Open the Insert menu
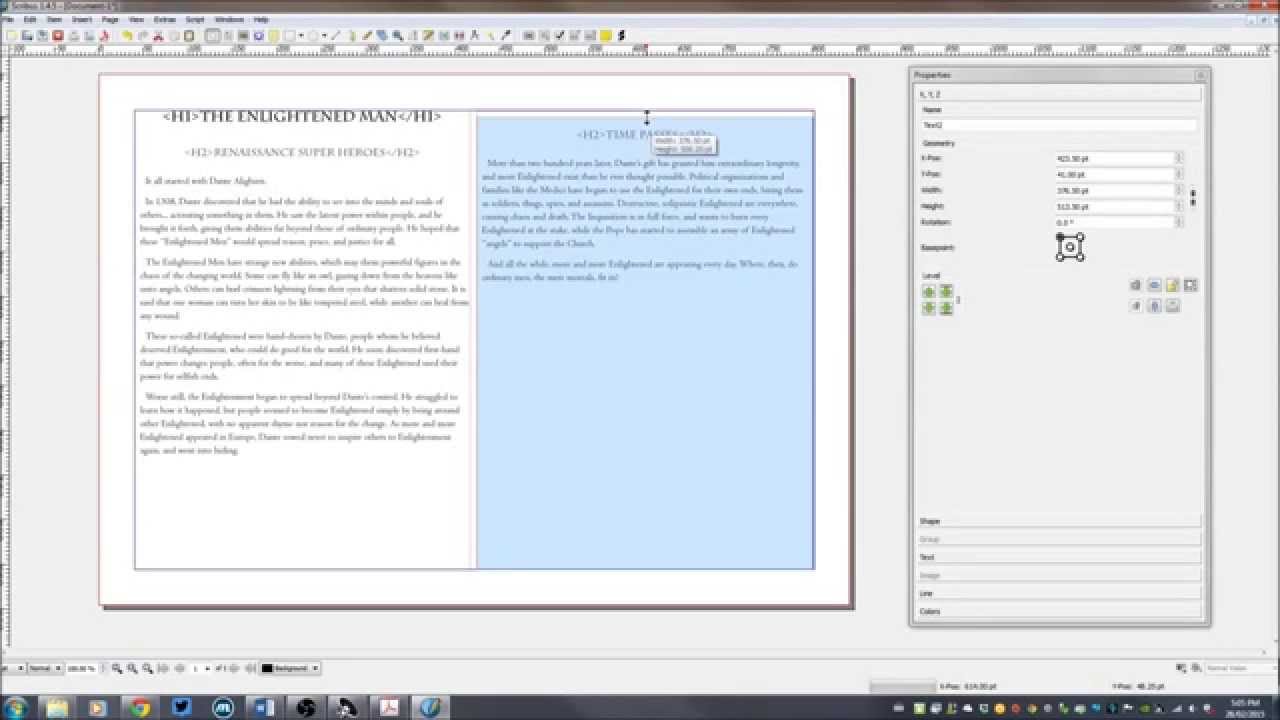This screenshot has height=720, width=1280. click(x=82, y=19)
